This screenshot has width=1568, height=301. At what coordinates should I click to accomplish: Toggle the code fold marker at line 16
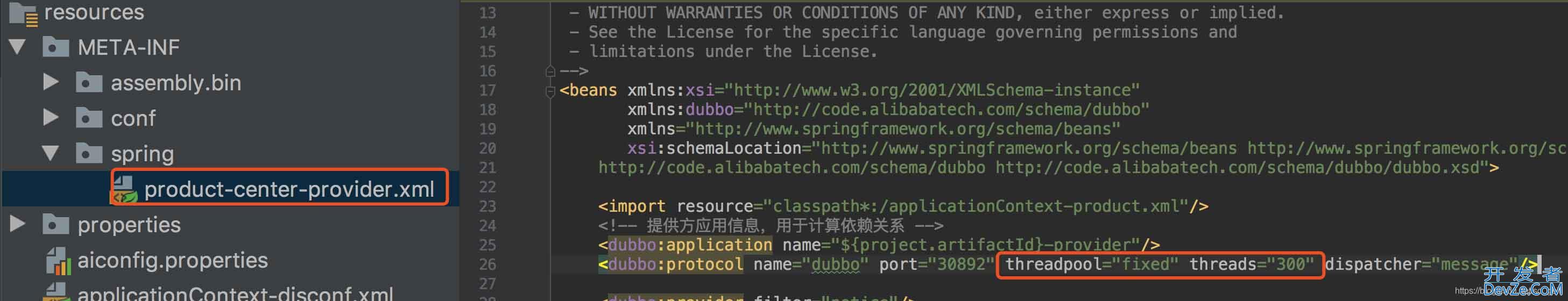550,71
